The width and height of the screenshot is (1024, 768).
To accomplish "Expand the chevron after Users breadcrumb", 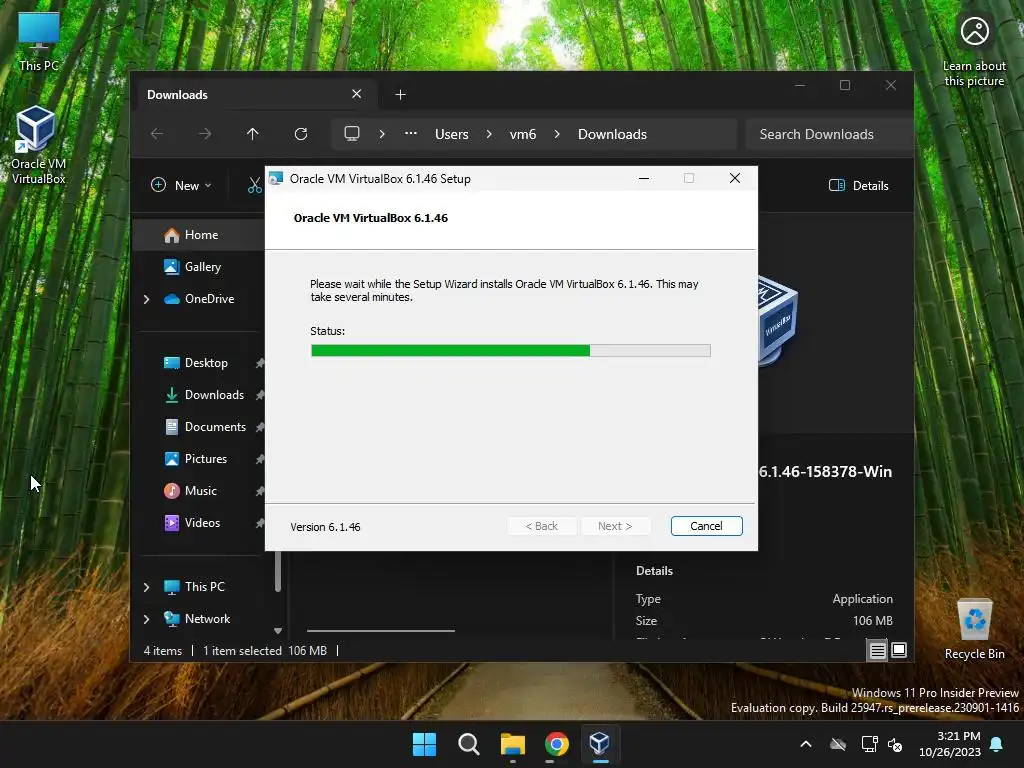I will 489,134.
